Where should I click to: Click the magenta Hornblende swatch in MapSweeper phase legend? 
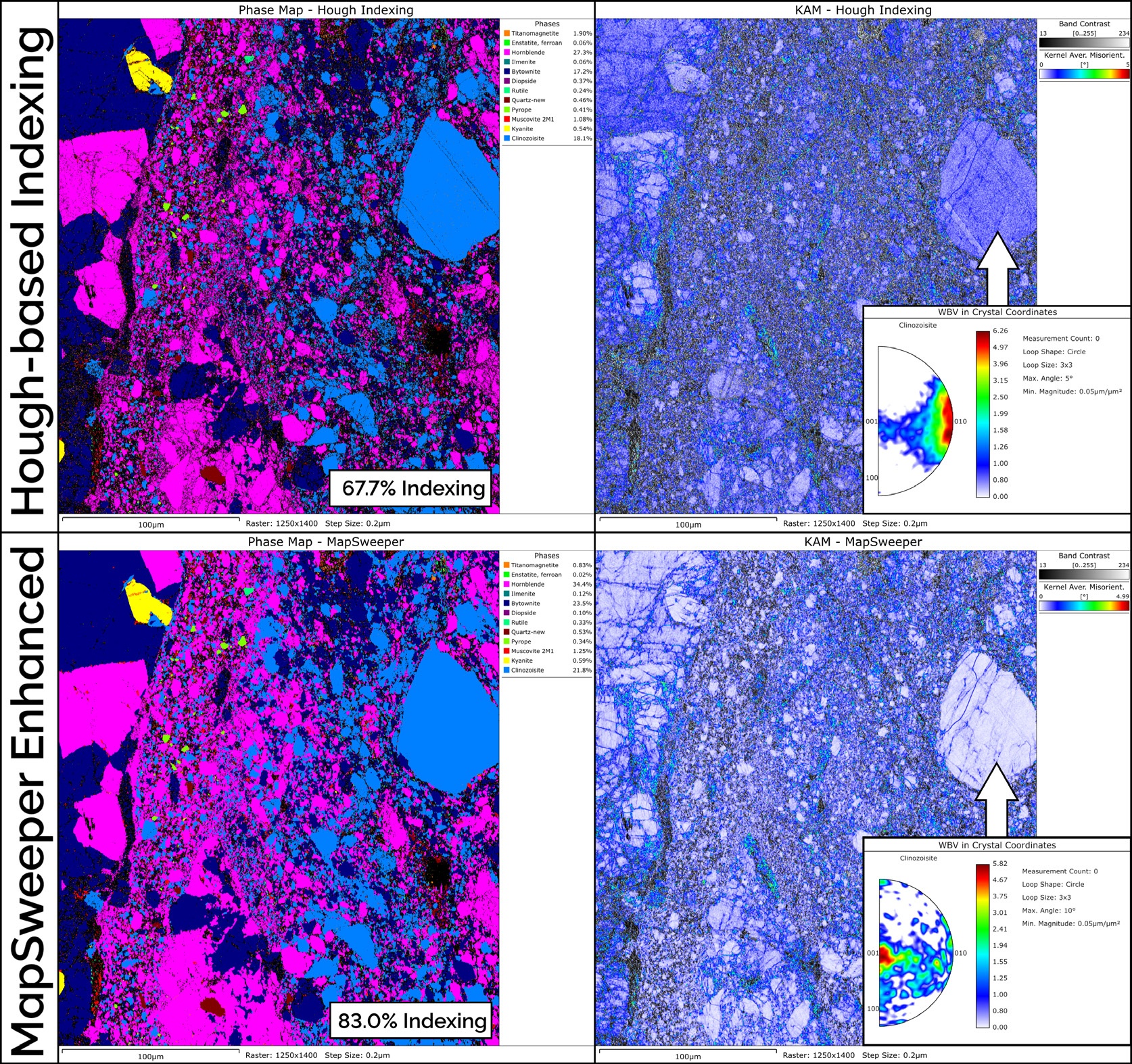point(506,584)
